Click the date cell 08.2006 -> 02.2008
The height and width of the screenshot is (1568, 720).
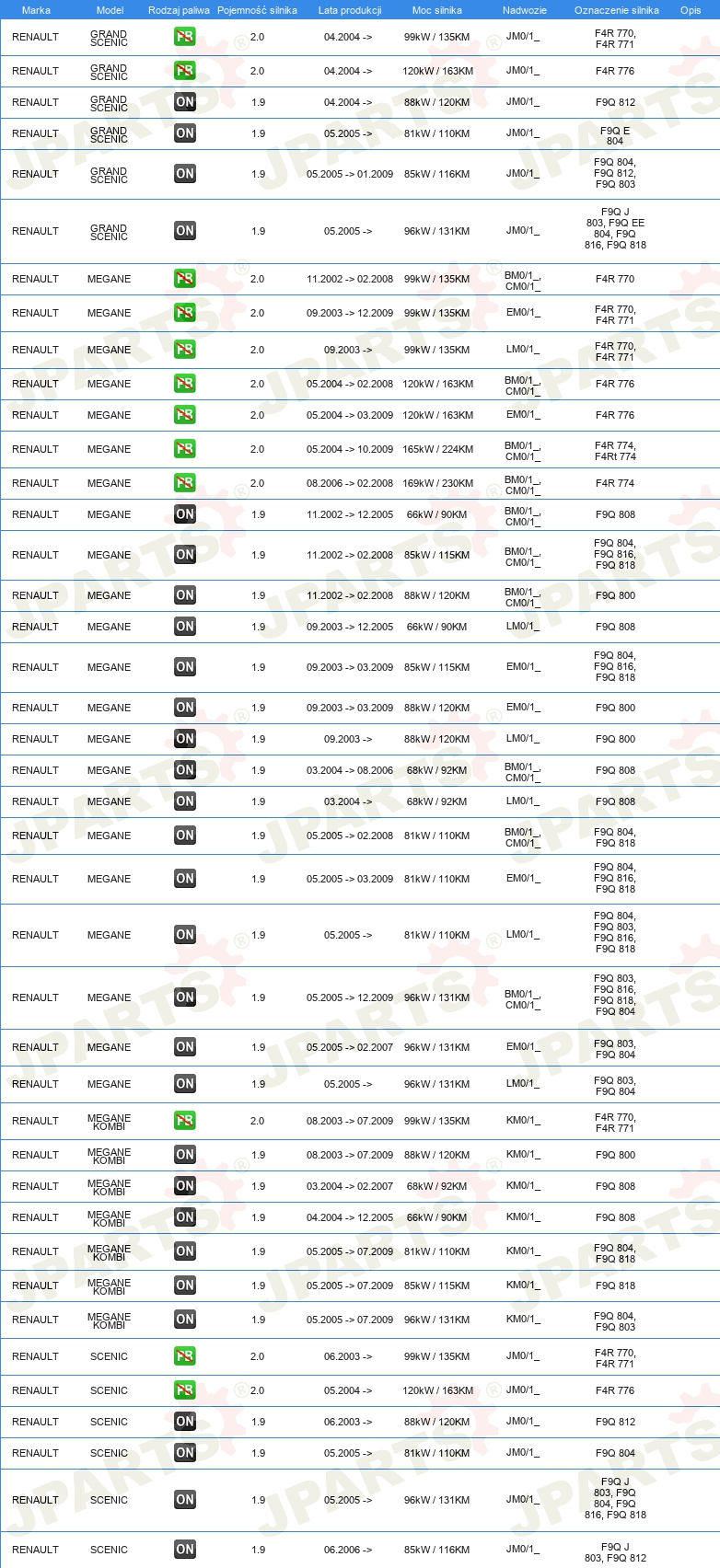tap(350, 483)
